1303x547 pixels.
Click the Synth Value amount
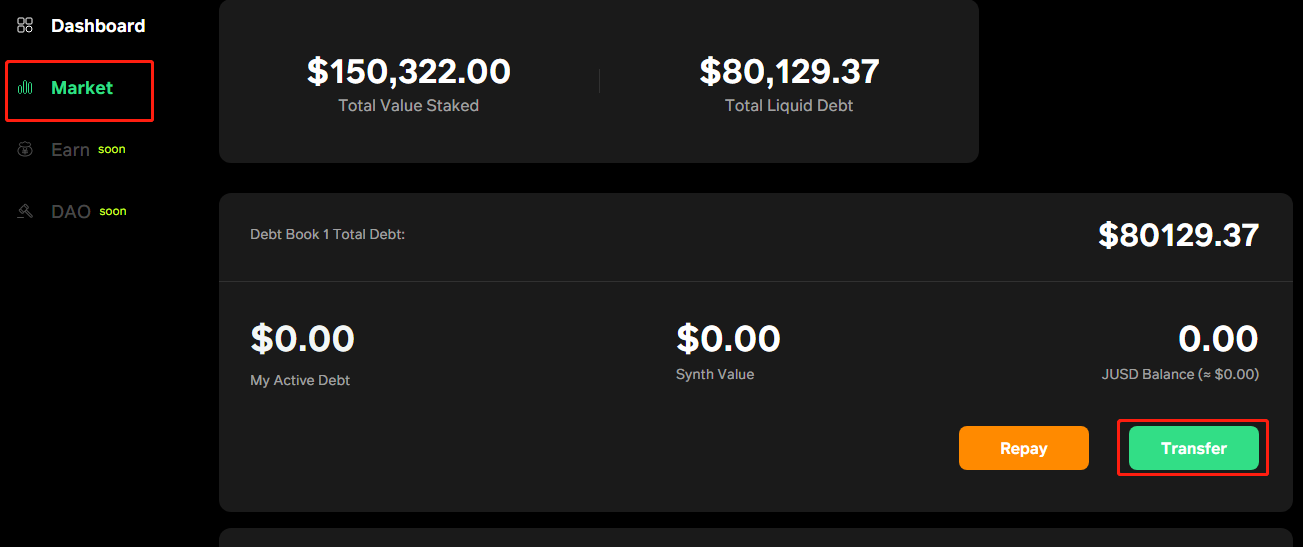[x=728, y=339]
